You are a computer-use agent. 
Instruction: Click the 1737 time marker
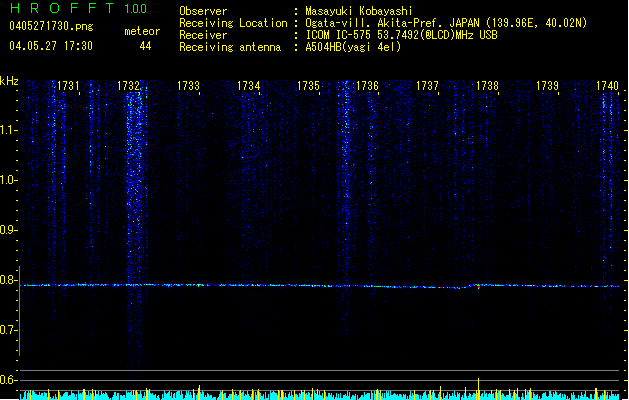coord(427,86)
